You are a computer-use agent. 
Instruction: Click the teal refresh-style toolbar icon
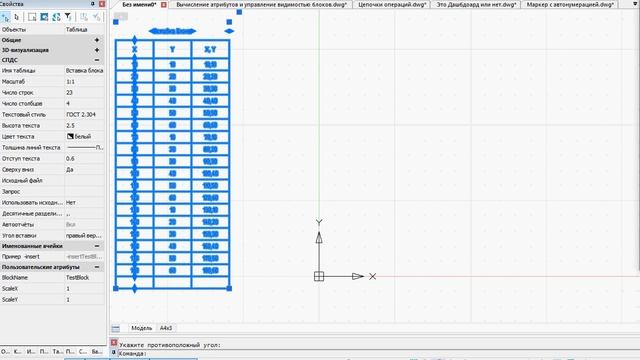pyautogui.click(x=56, y=17)
